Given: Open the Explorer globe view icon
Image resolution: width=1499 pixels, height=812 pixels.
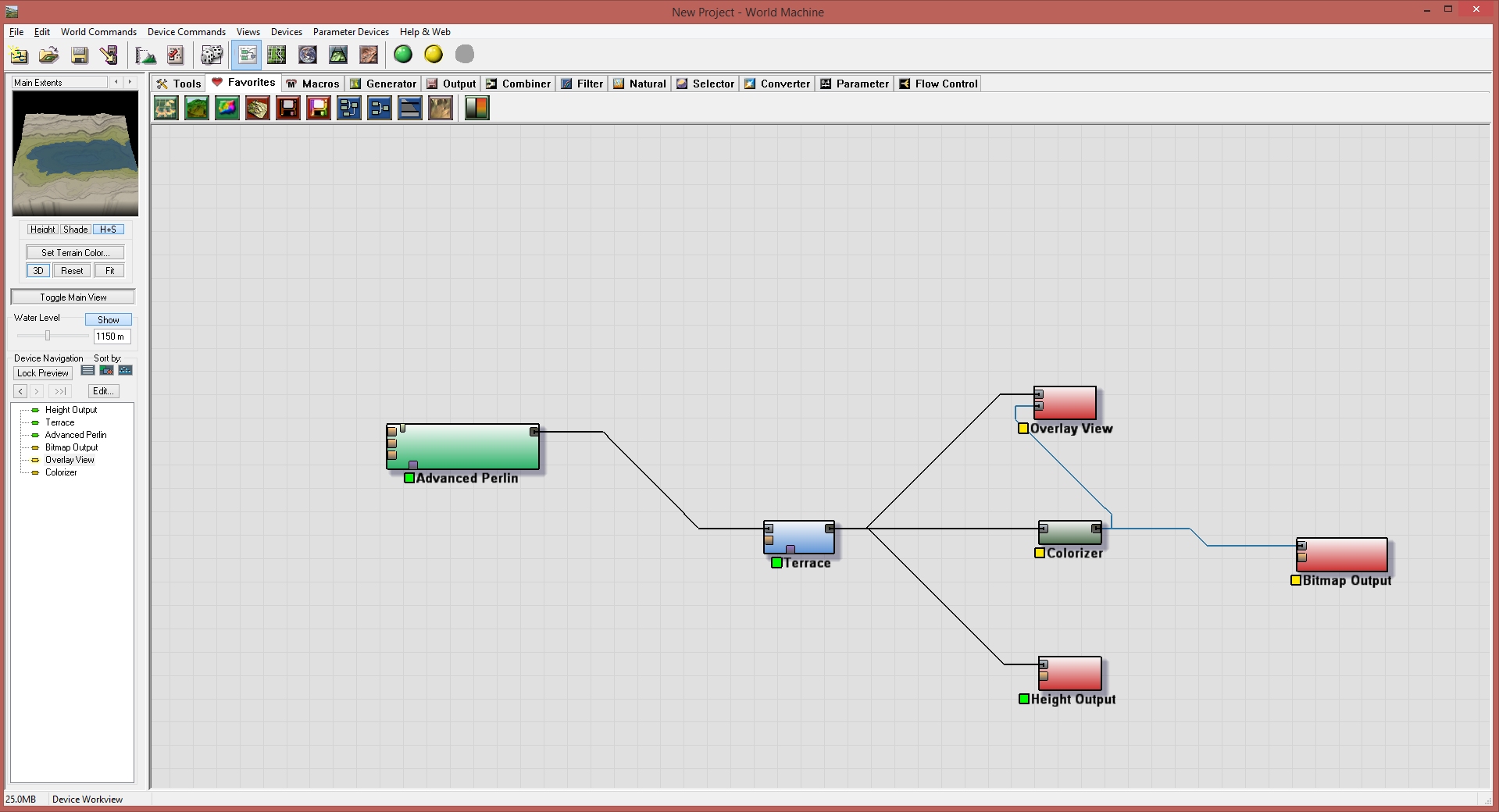Looking at the screenshot, I should 308,55.
